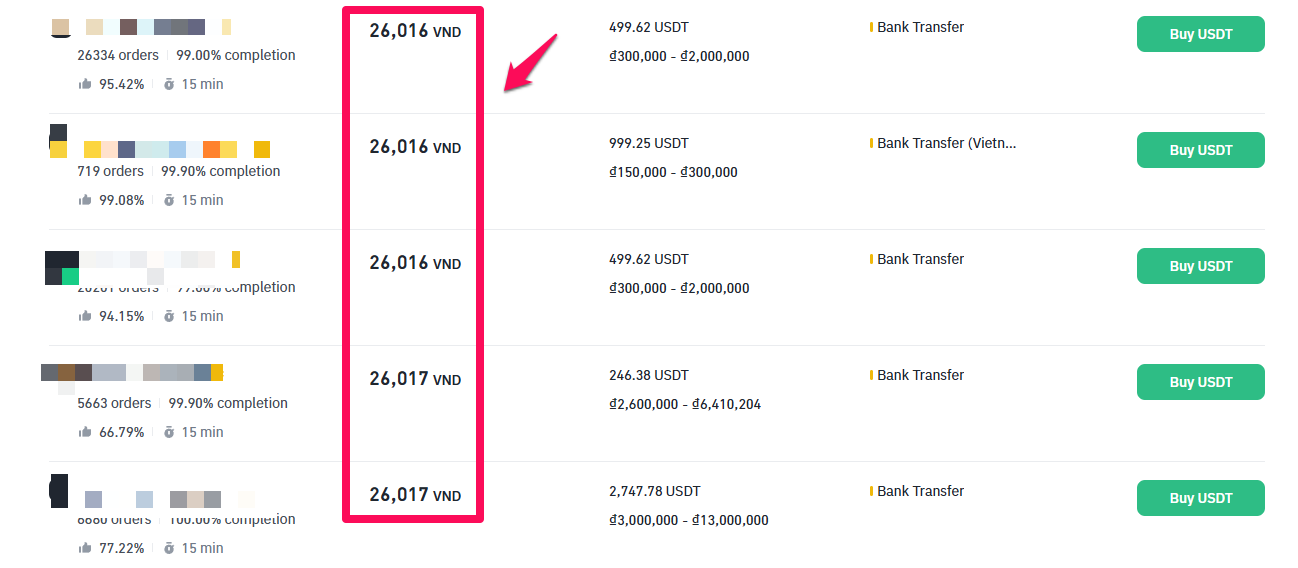Click Buy USDT for the 2,747.78 USDT offer
The image size is (1298, 568).
click(1200, 498)
